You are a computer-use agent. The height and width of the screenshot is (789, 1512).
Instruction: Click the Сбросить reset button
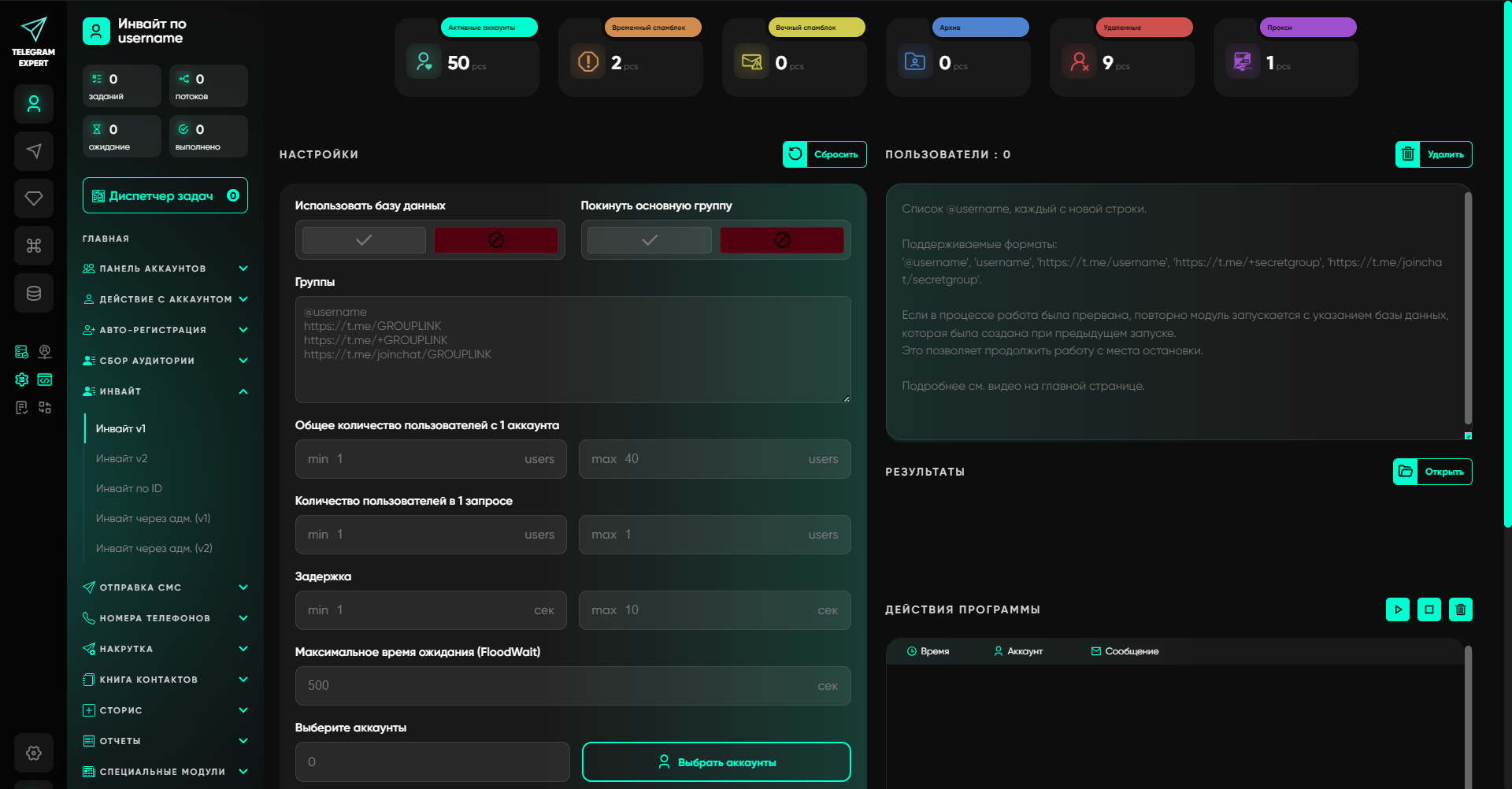point(825,154)
